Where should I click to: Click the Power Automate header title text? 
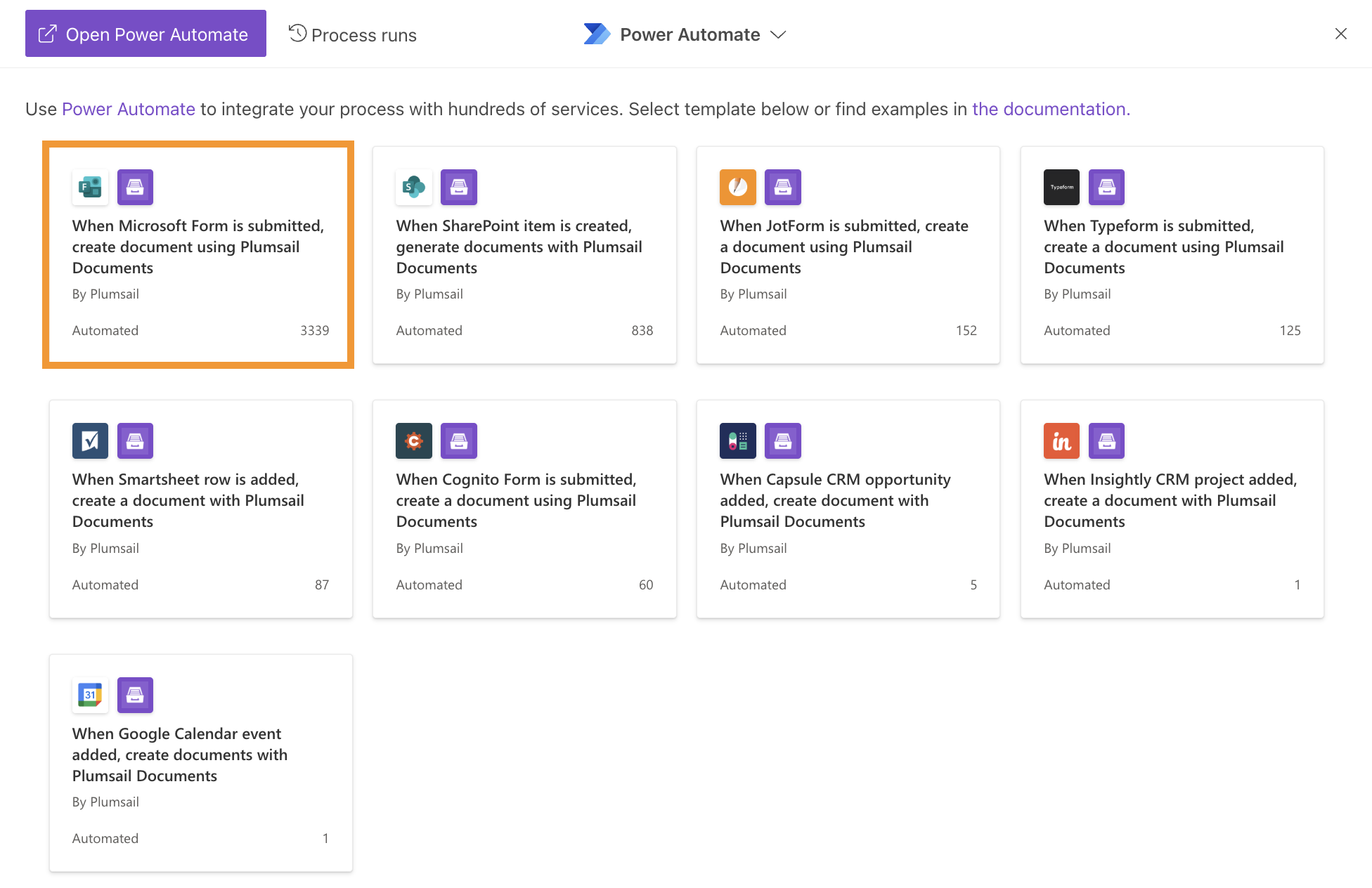point(690,34)
